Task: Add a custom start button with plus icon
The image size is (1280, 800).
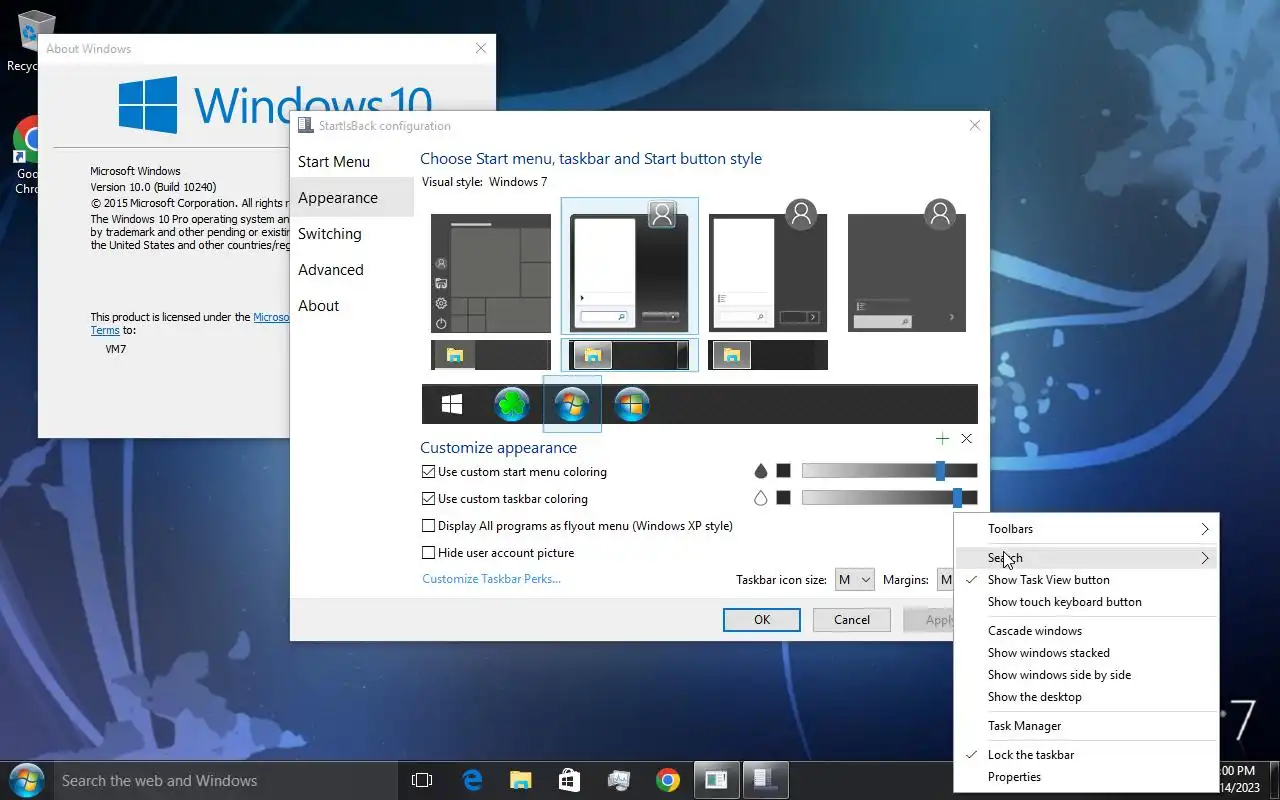Action: click(x=942, y=438)
